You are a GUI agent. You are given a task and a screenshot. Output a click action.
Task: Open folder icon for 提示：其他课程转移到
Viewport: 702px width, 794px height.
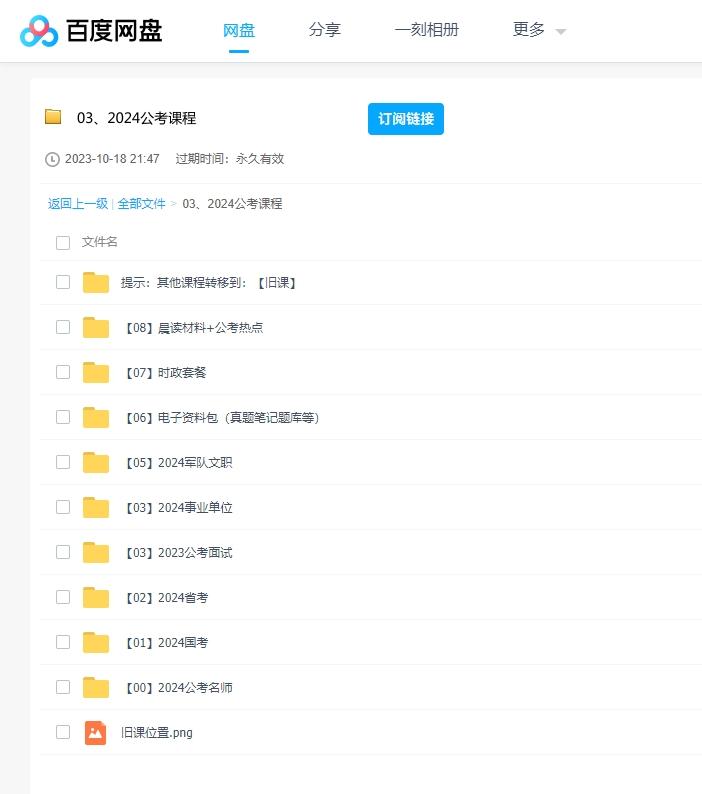tap(96, 282)
